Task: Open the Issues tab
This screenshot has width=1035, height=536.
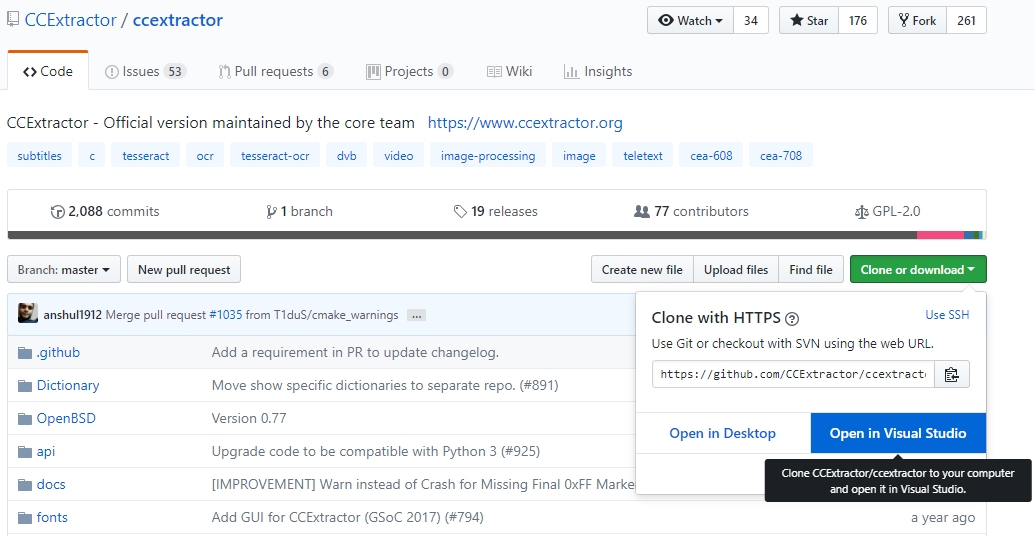Action: click(145, 71)
